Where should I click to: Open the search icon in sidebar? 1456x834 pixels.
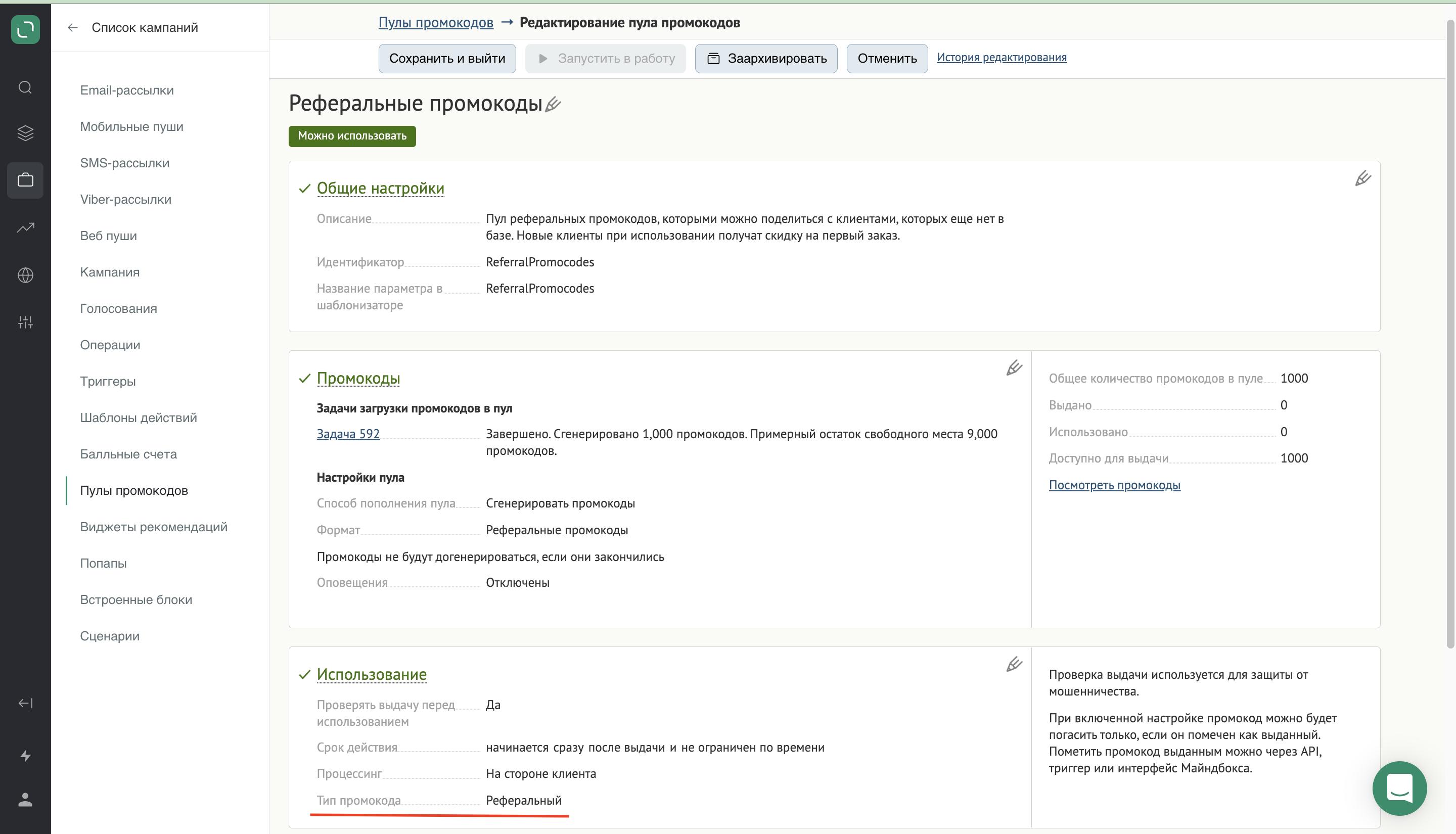[25, 87]
